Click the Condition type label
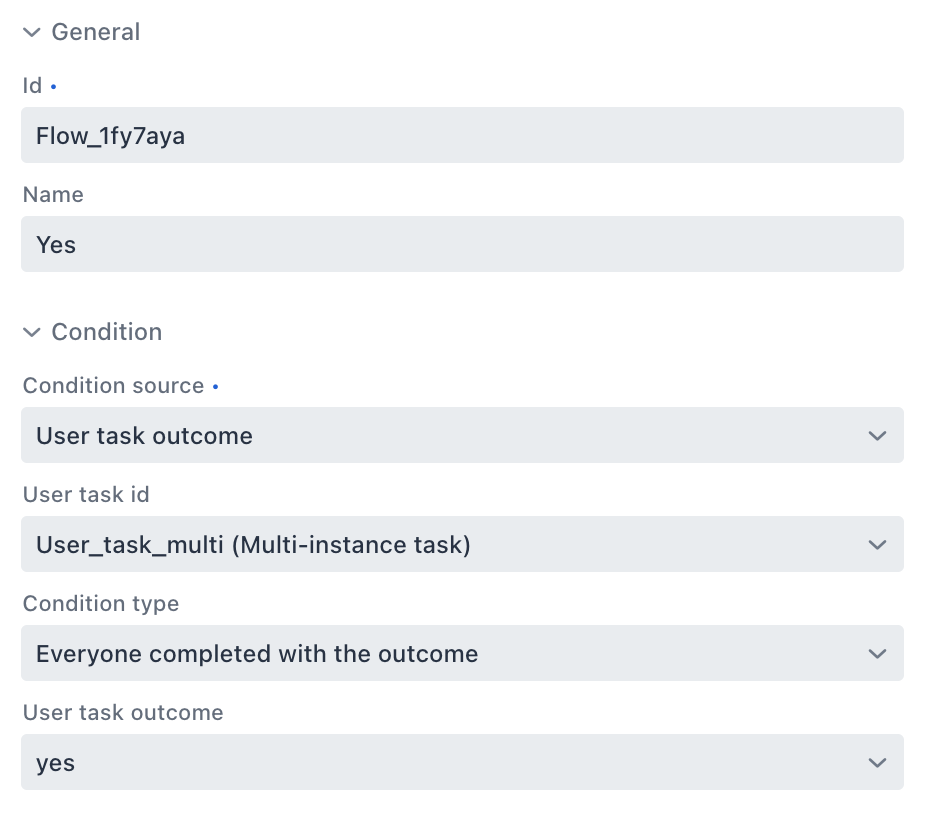The height and width of the screenshot is (818, 926). tap(101, 604)
